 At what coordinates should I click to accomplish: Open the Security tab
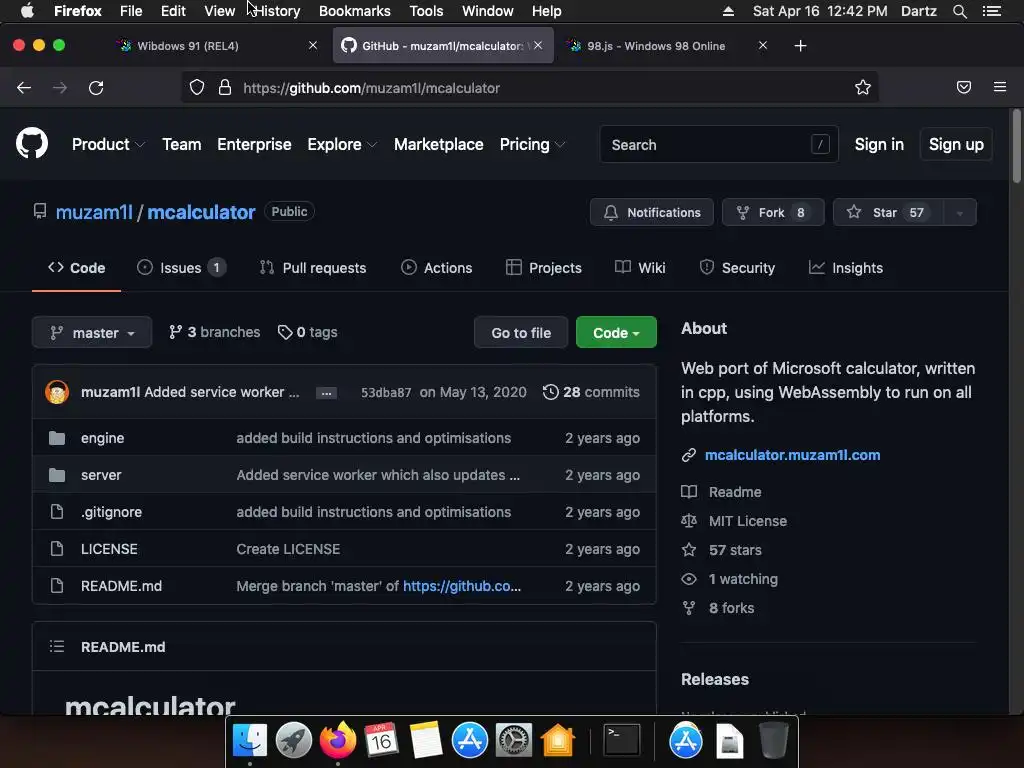pos(737,268)
